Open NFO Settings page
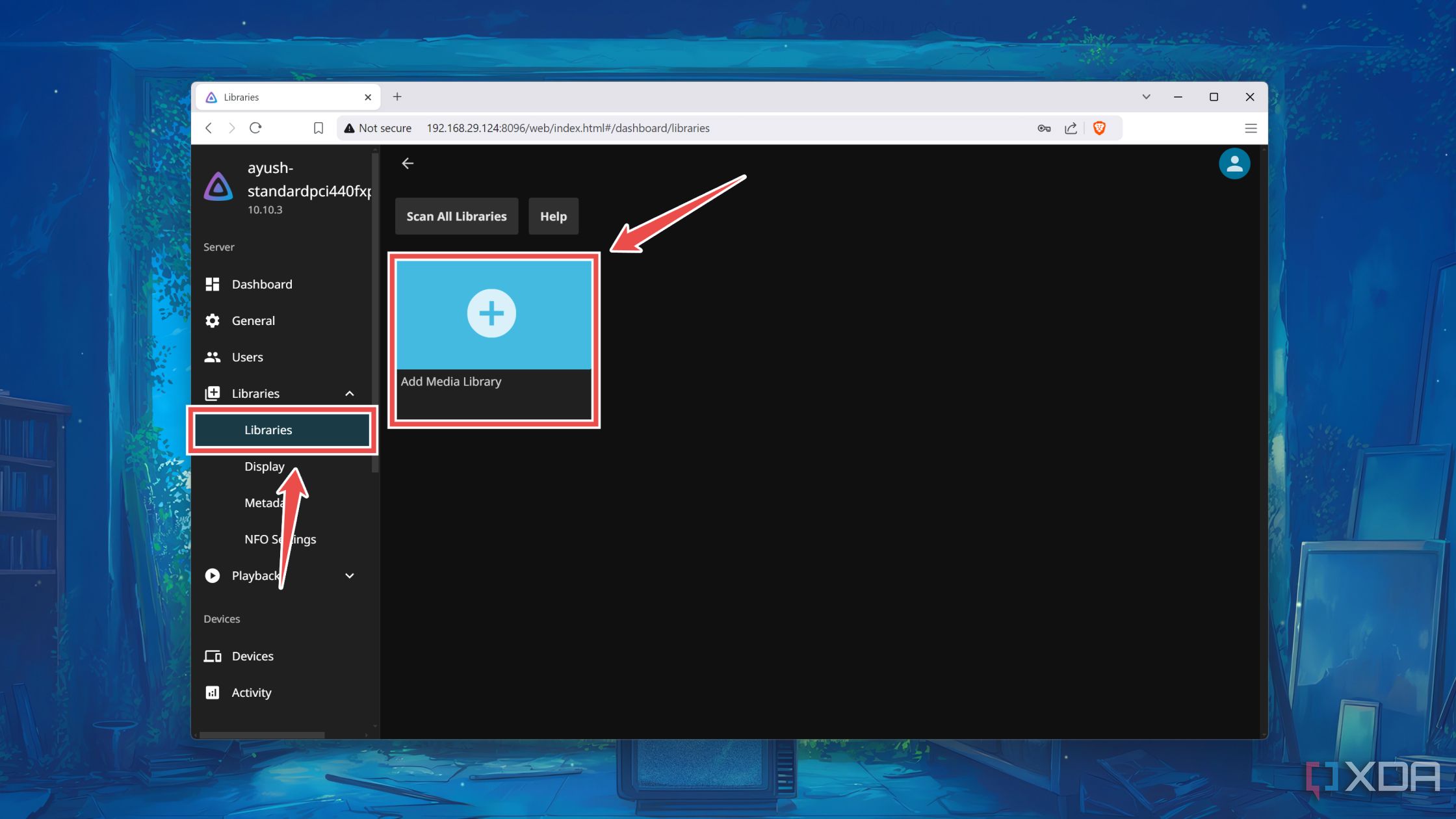The height and width of the screenshot is (819, 1456). point(280,538)
